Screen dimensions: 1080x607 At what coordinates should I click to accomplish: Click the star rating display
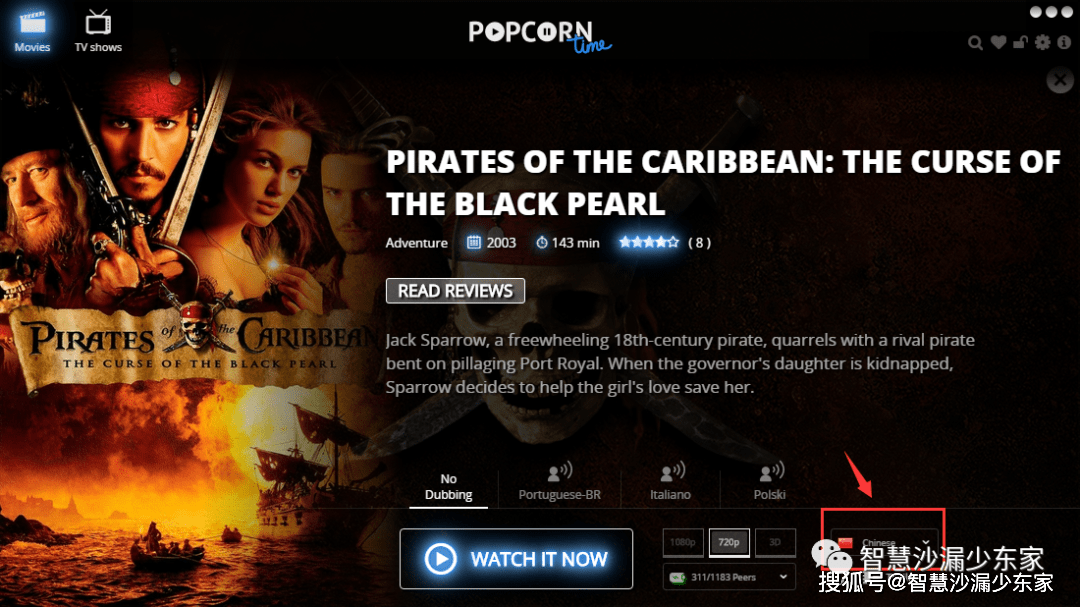(x=649, y=242)
